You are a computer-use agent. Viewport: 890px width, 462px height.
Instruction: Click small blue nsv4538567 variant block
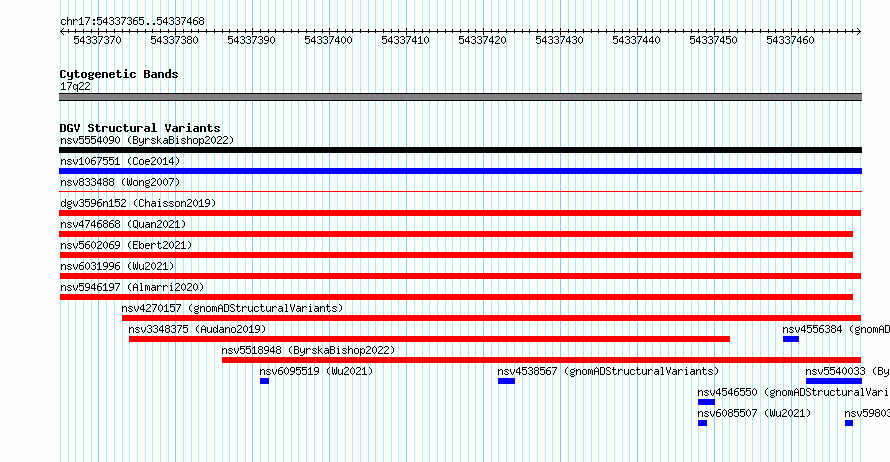click(506, 381)
